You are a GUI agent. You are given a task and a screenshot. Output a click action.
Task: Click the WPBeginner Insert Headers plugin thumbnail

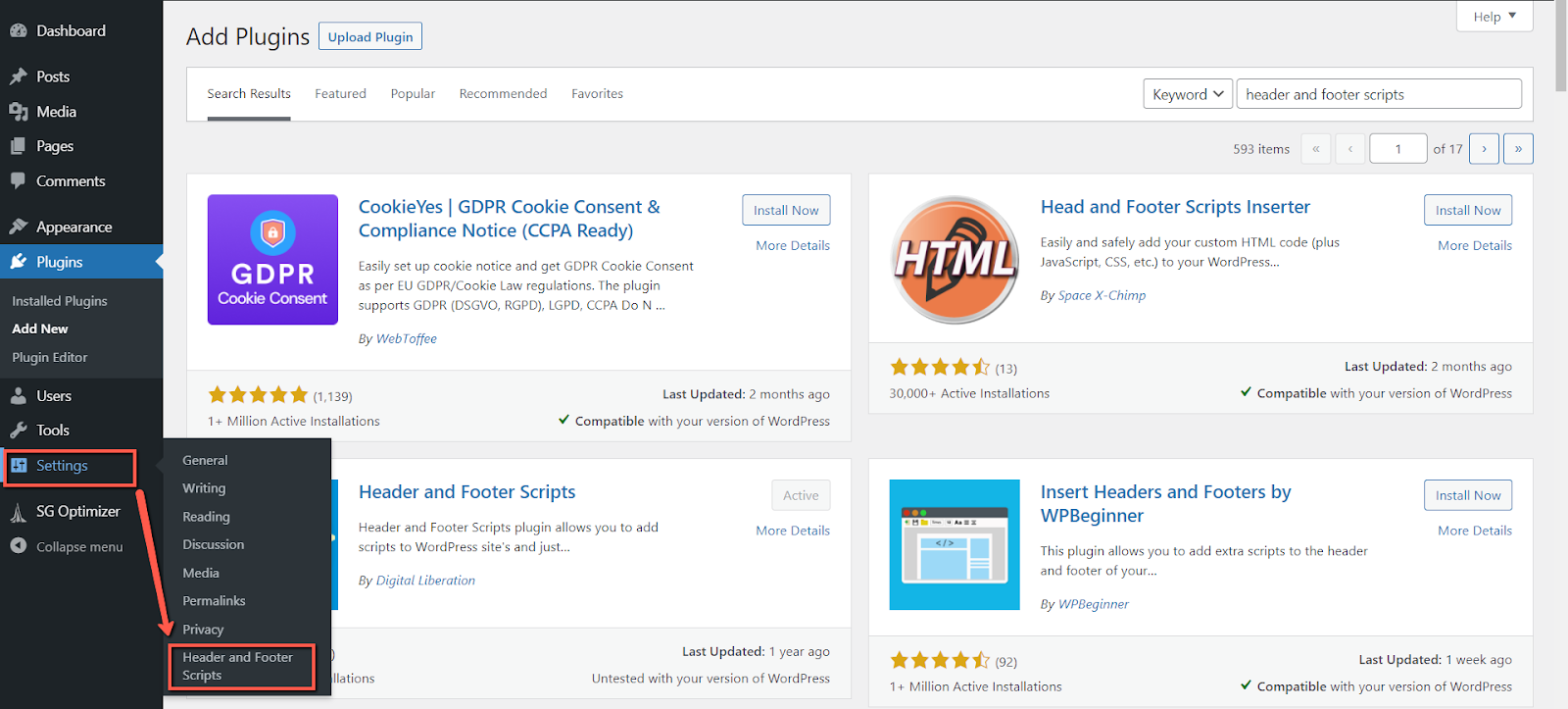[955, 544]
